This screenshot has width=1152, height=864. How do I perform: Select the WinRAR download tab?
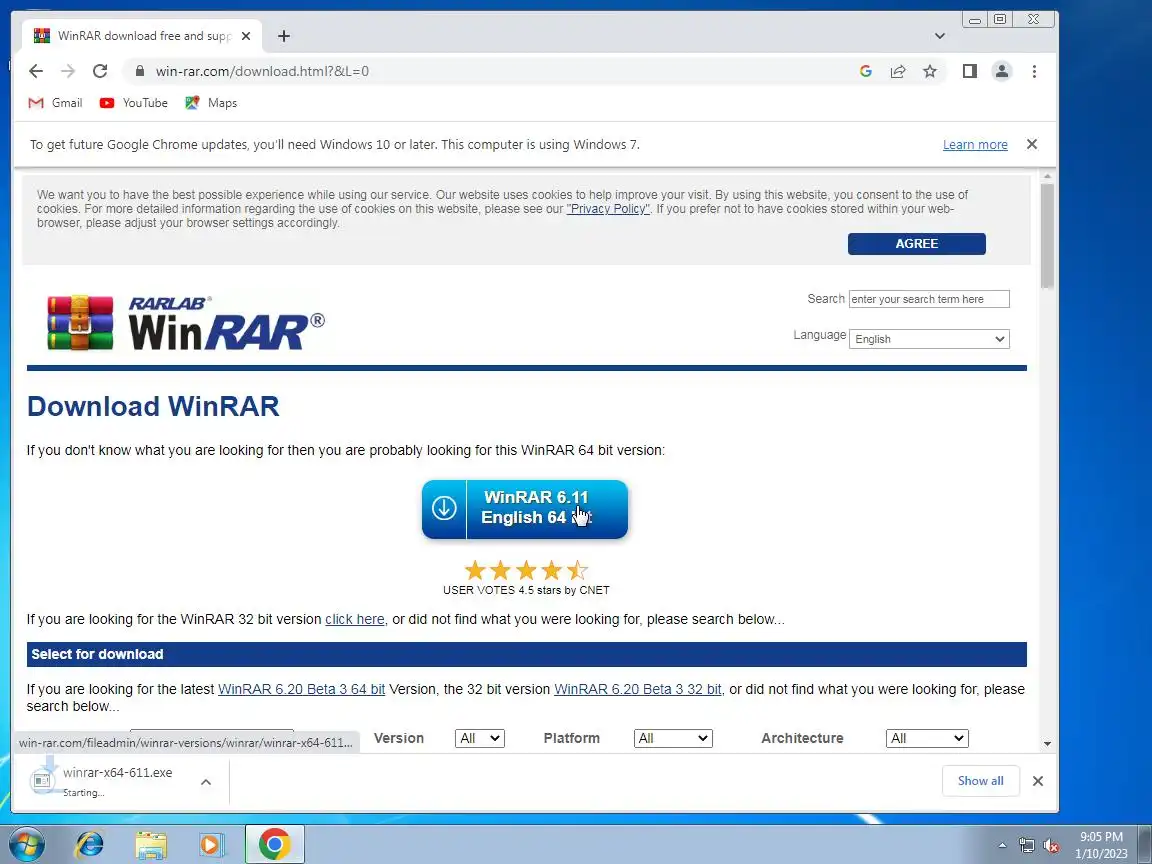[x=142, y=36]
